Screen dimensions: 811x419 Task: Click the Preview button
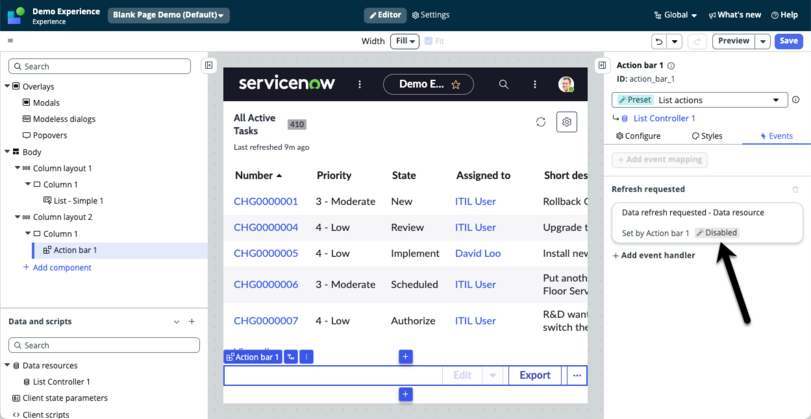tap(734, 41)
